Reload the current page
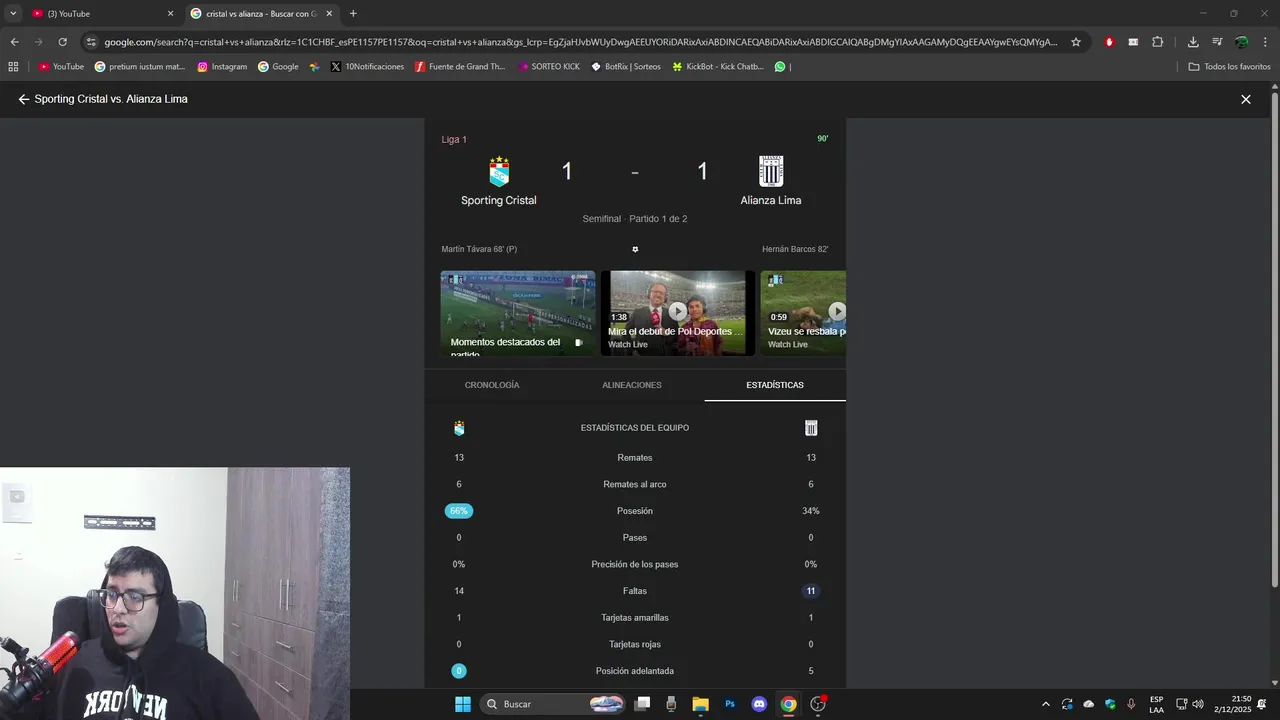Image resolution: width=1280 pixels, height=720 pixels. click(x=62, y=42)
